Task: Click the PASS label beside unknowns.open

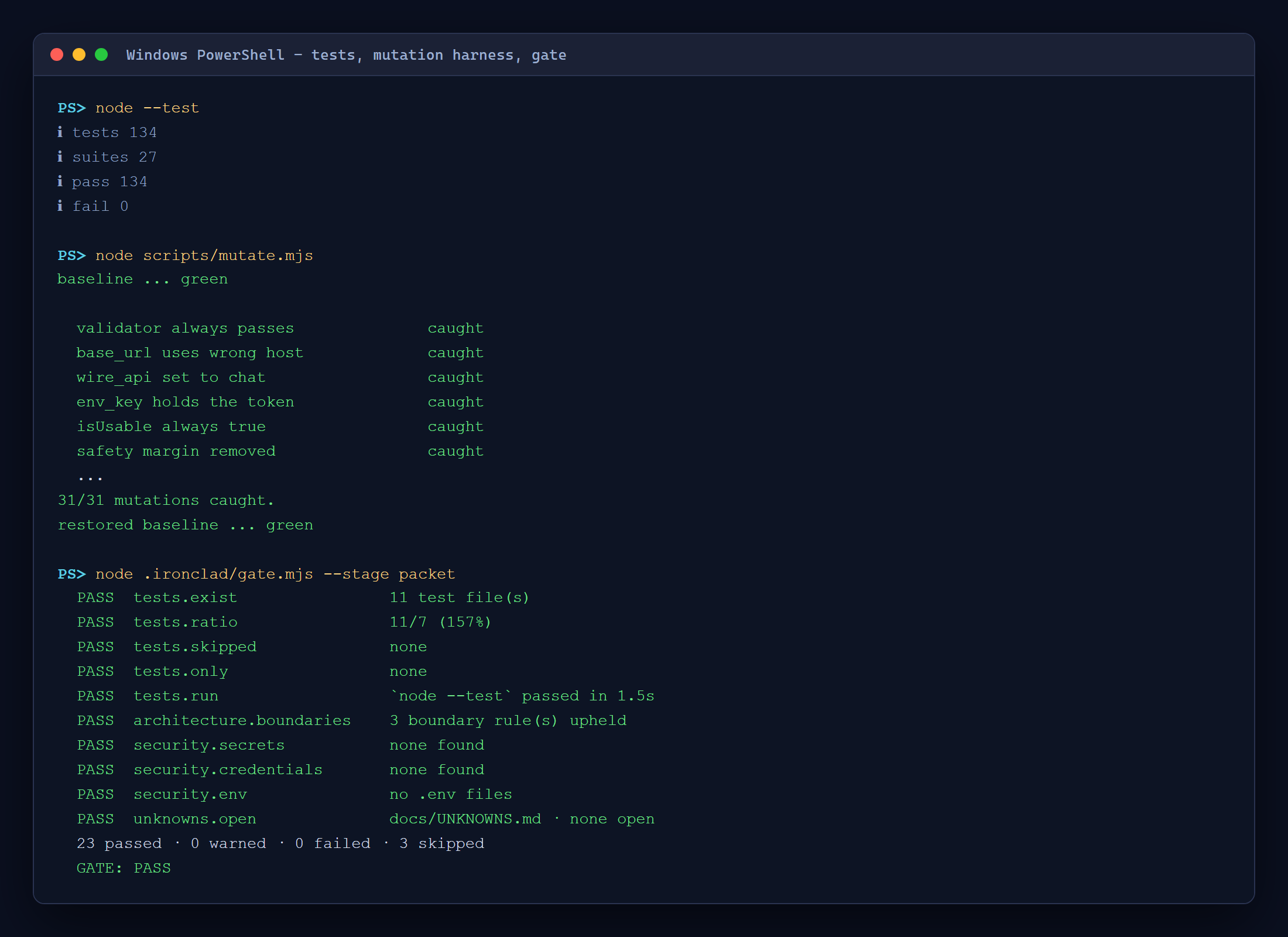Action: pyautogui.click(x=95, y=819)
